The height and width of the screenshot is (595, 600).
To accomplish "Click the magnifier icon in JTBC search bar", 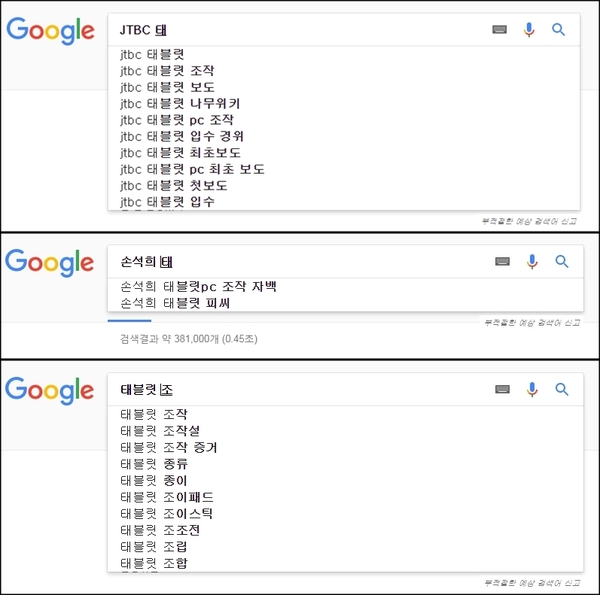I will tap(558, 29).
